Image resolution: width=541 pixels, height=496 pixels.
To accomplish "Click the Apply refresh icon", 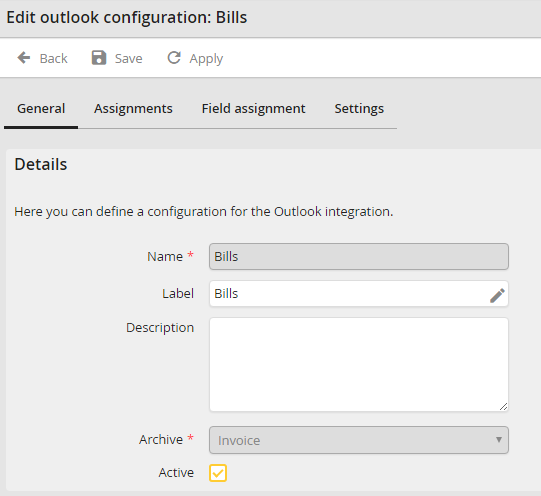I will pyautogui.click(x=174, y=58).
